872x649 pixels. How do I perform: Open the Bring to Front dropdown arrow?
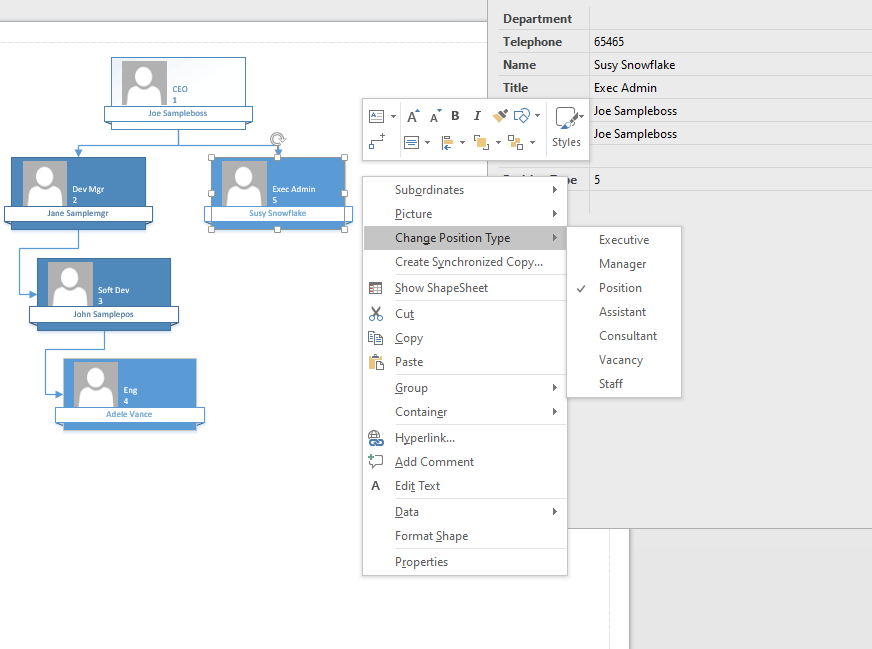(x=498, y=143)
